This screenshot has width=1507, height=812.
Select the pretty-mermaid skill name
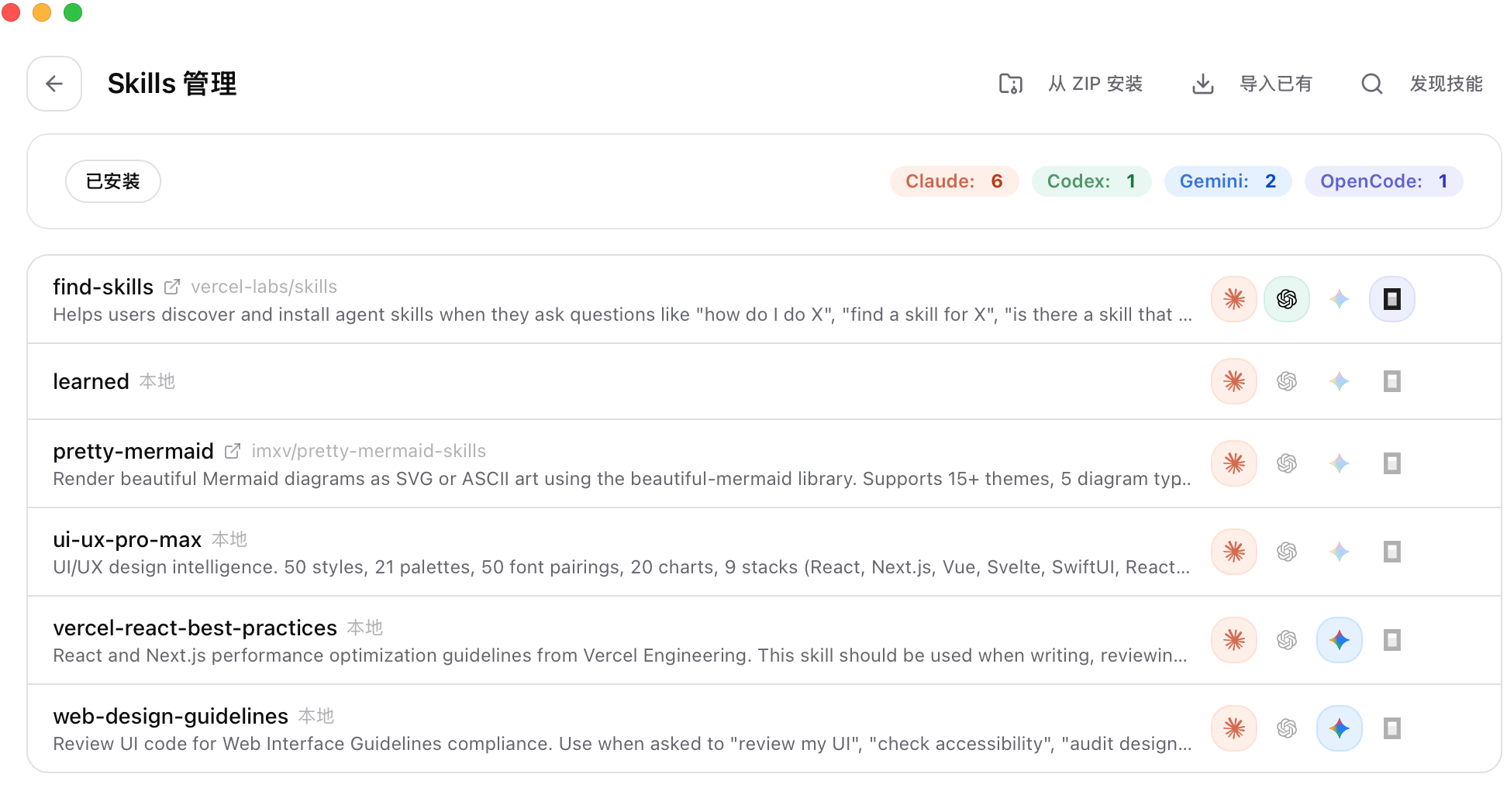tap(133, 452)
